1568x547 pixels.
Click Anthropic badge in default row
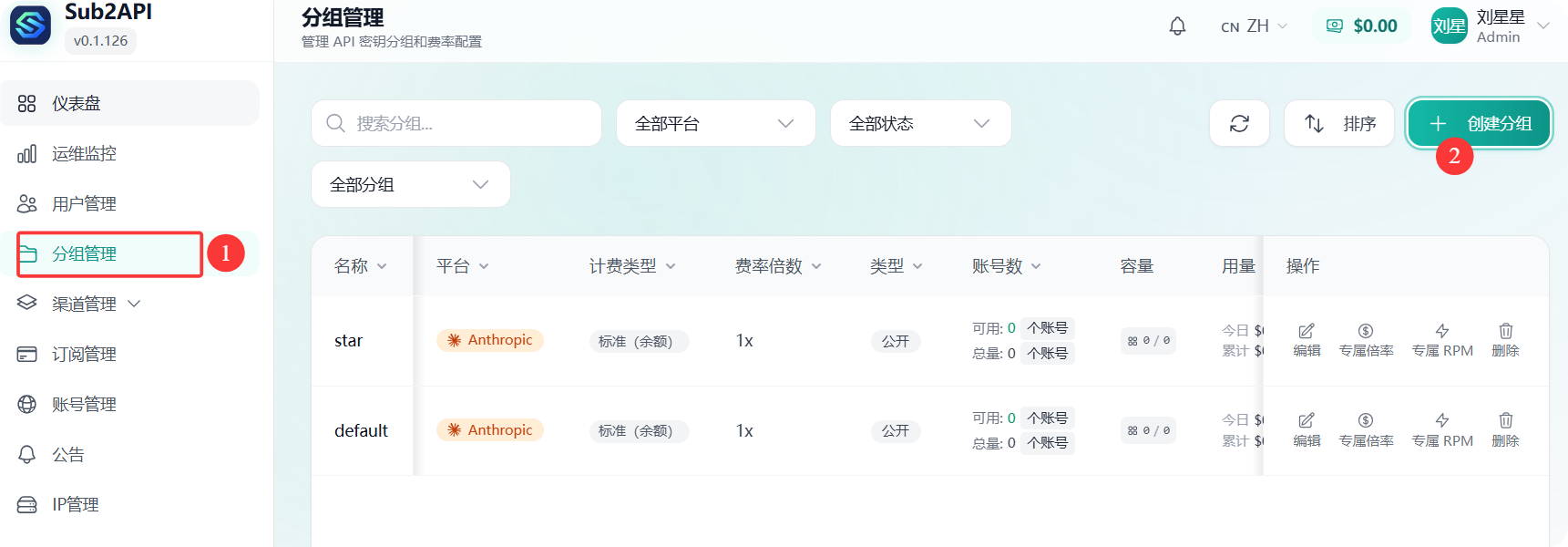coord(490,429)
